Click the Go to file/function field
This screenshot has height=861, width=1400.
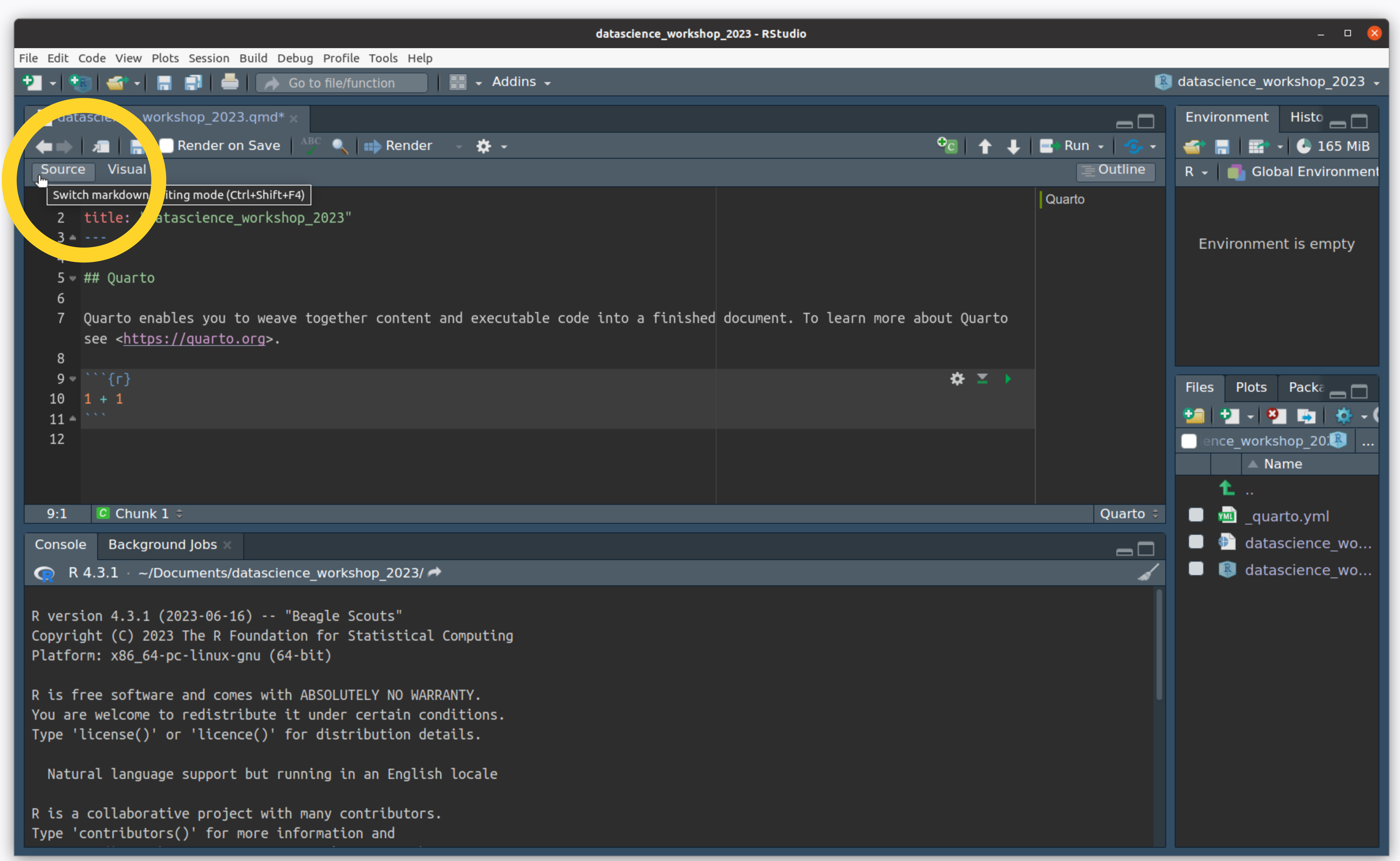click(x=342, y=83)
